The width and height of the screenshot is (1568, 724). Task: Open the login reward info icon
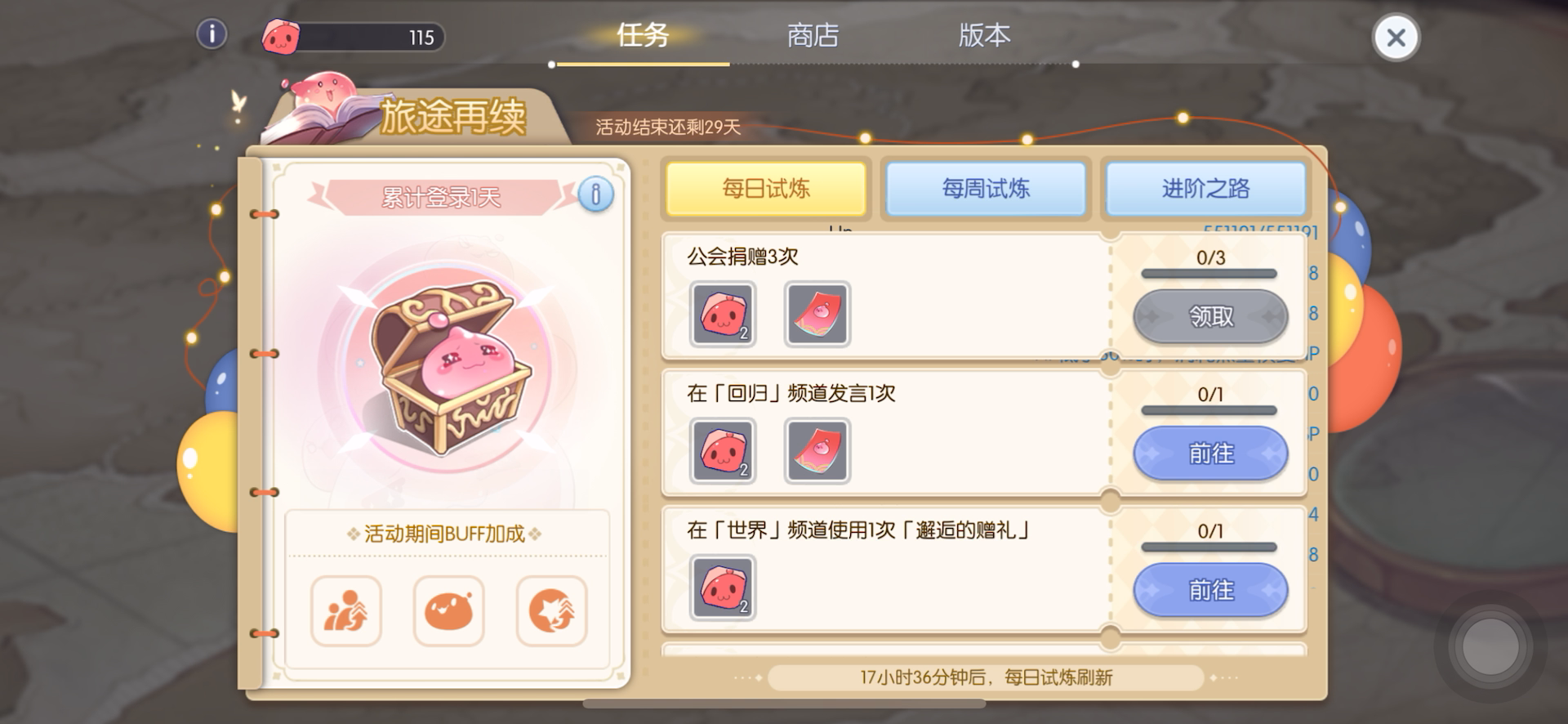click(x=595, y=194)
